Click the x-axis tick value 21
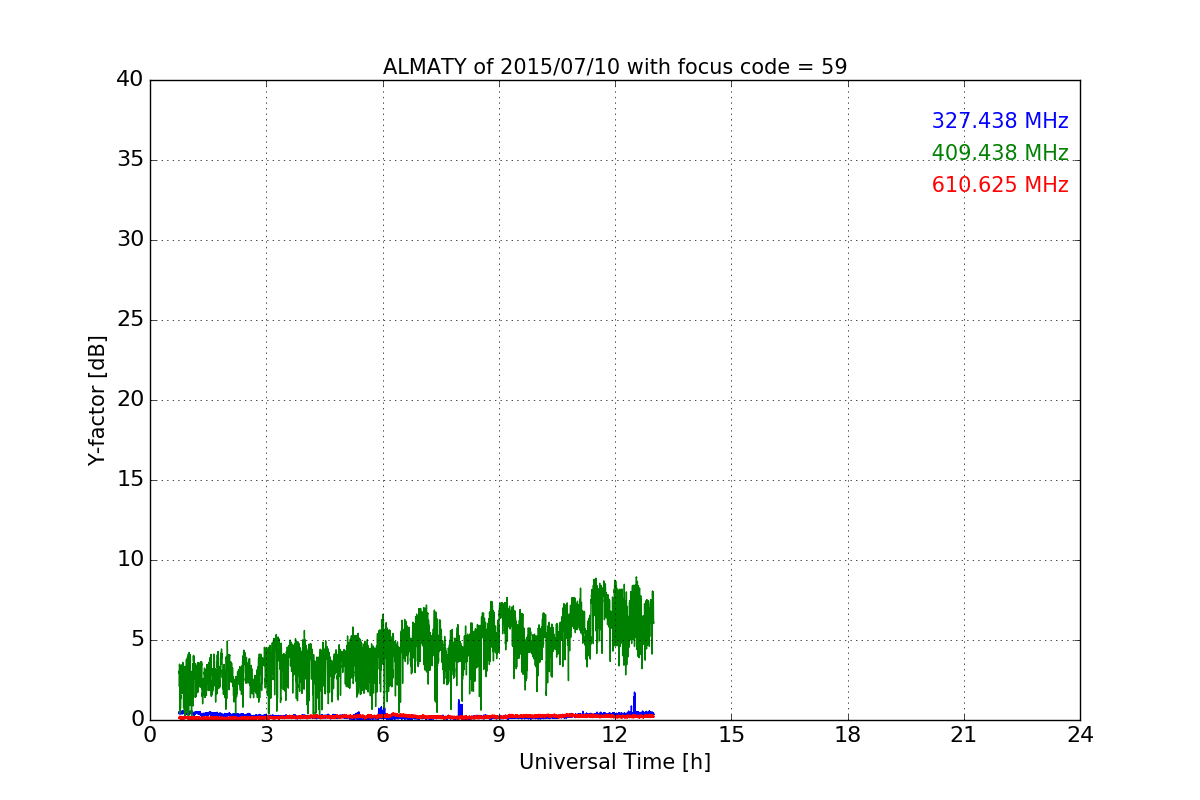The width and height of the screenshot is (1200, 800). pos(964,735)
